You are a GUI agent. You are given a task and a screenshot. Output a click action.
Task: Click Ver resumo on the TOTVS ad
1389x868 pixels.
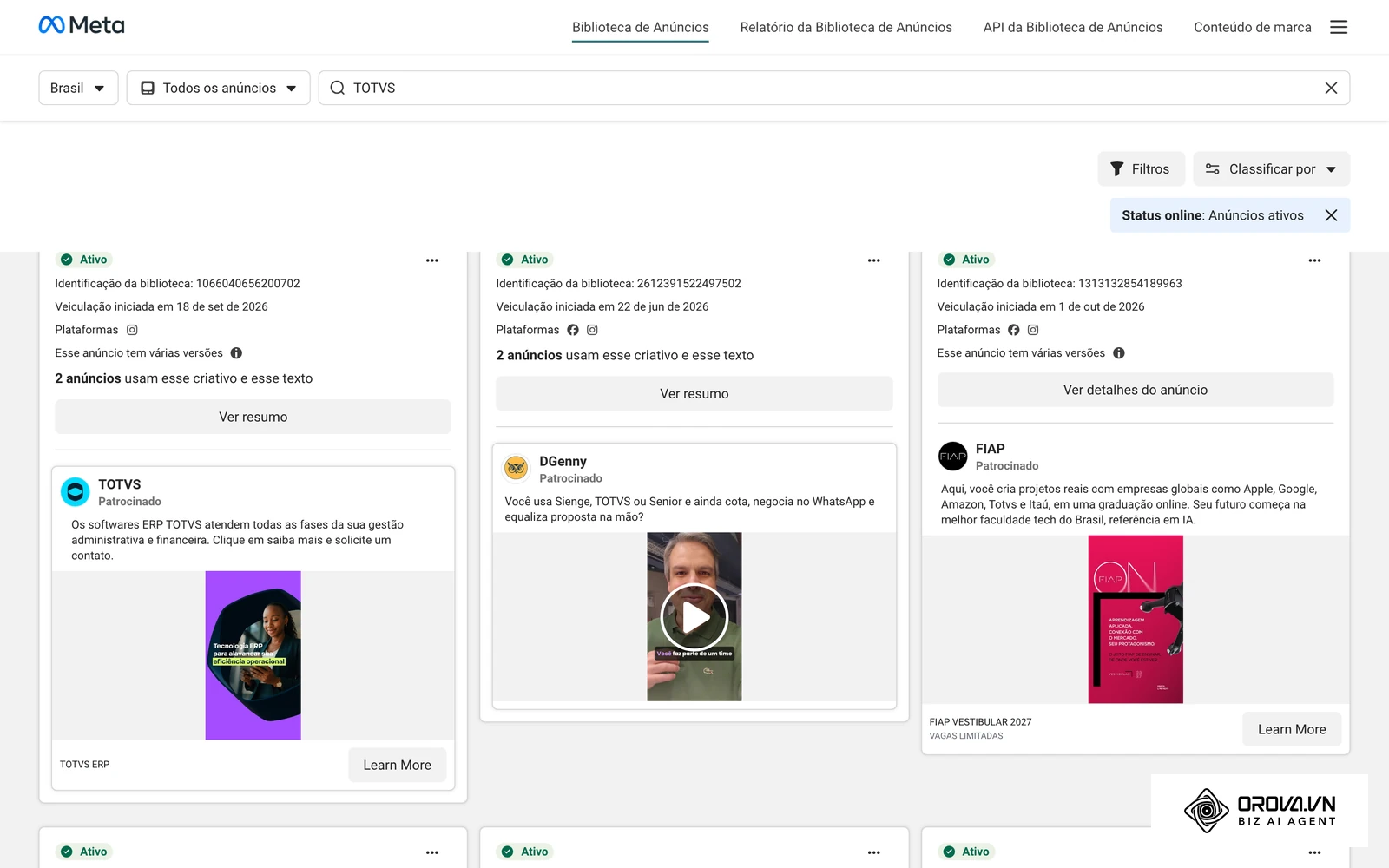253,417
